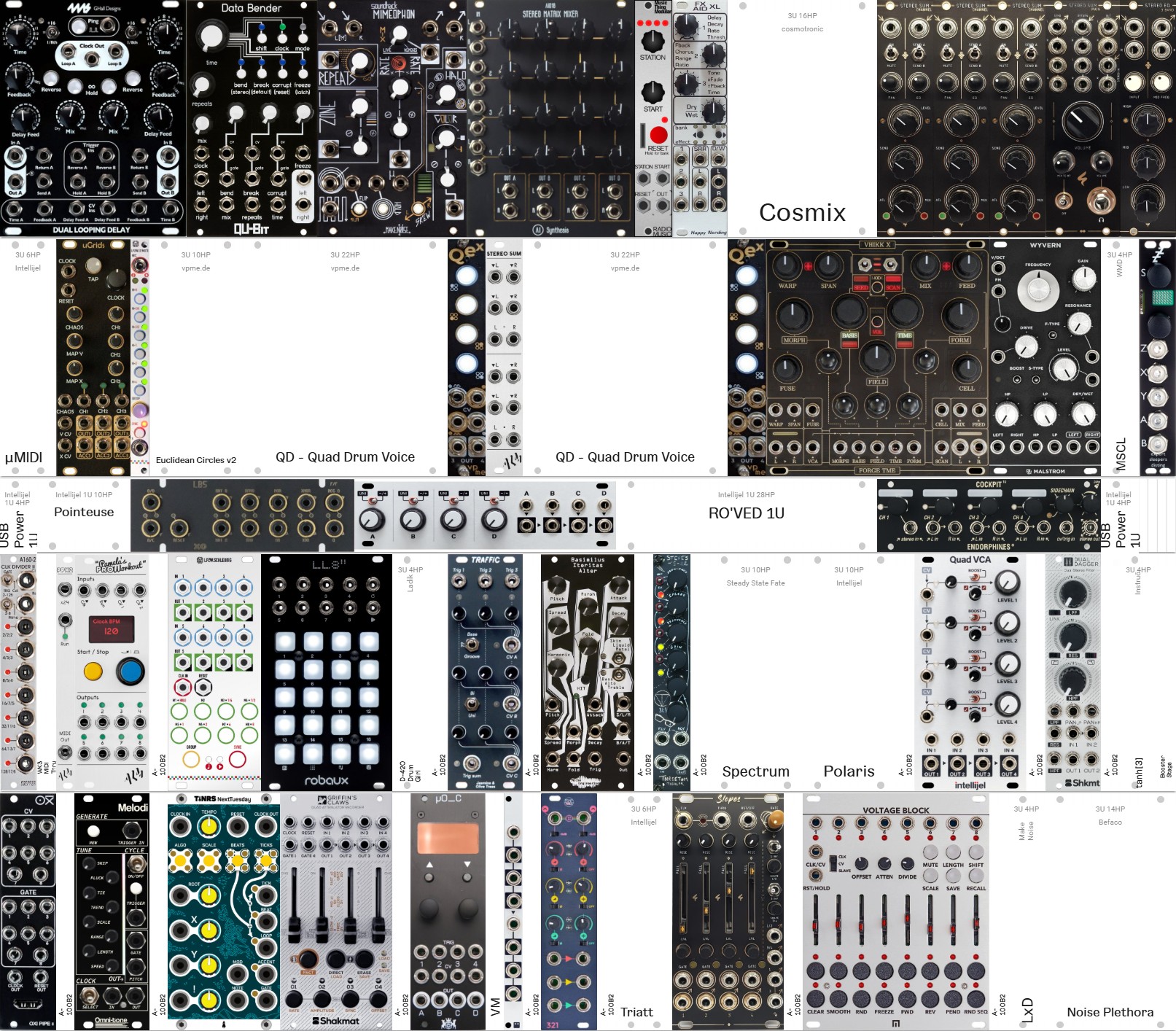Image resolution: width=1176 pixels, height=1031 pixels.
Task: Click the Data Bender large time knob
Action: click(211, 36)
